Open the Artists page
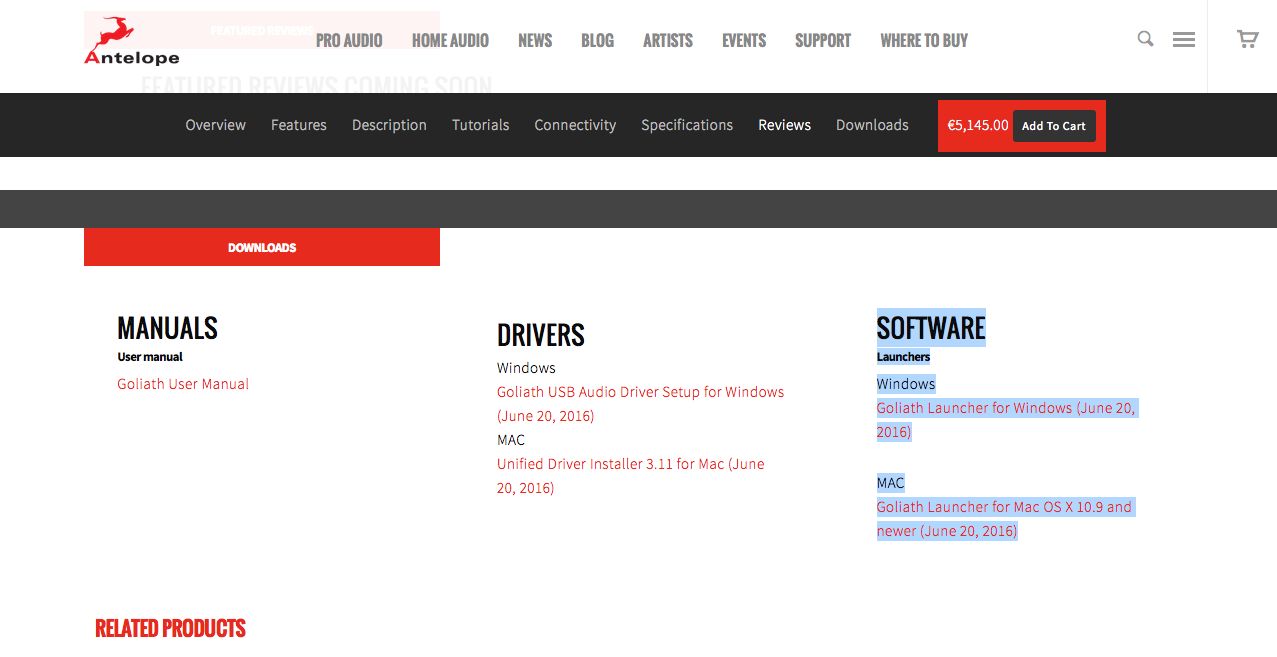 coord(668,41)
